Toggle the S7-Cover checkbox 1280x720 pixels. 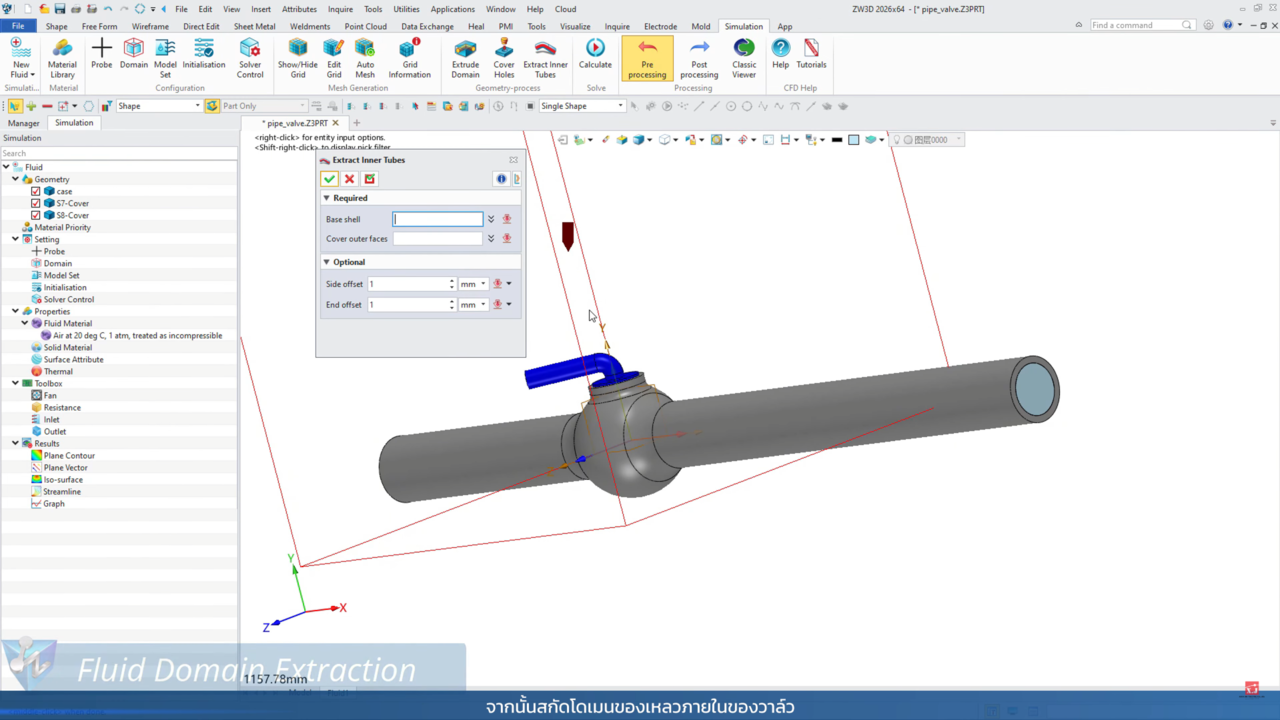(36, 203)
